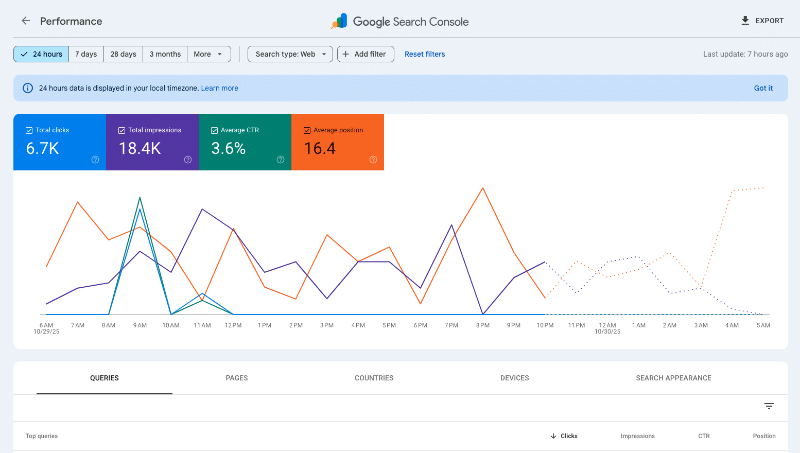This screenshot has width=800, height=453.
Task: Uncheck the Total clicks checkbox
Action: click(x=29, y=130)
